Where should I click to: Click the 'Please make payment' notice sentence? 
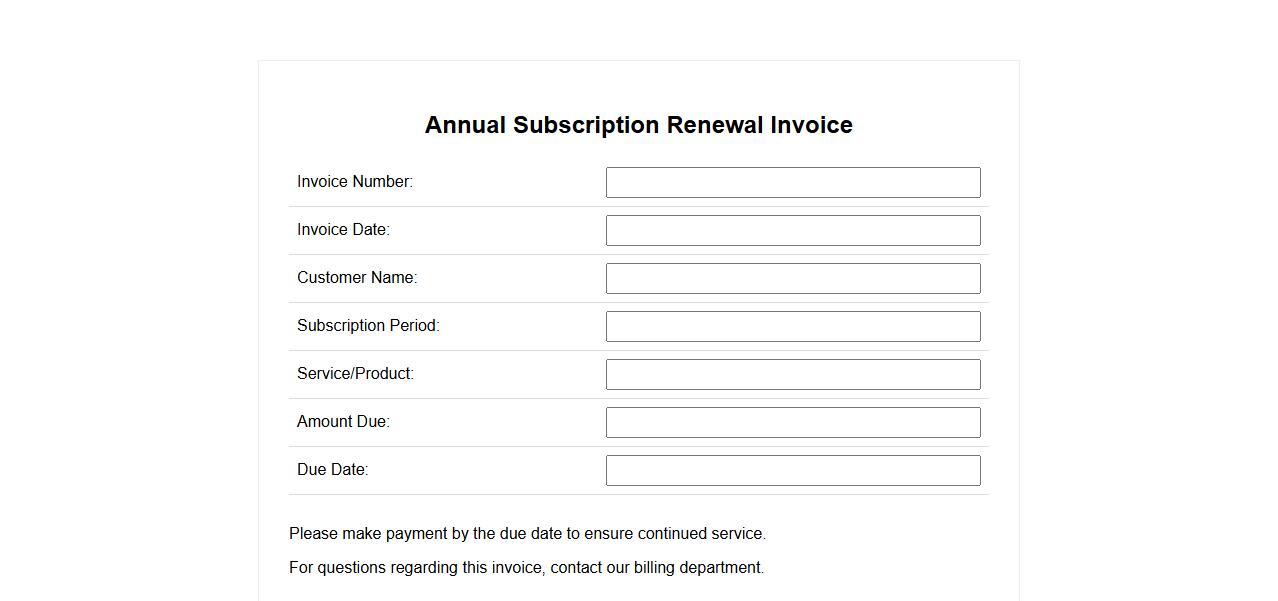click(527, 534)
